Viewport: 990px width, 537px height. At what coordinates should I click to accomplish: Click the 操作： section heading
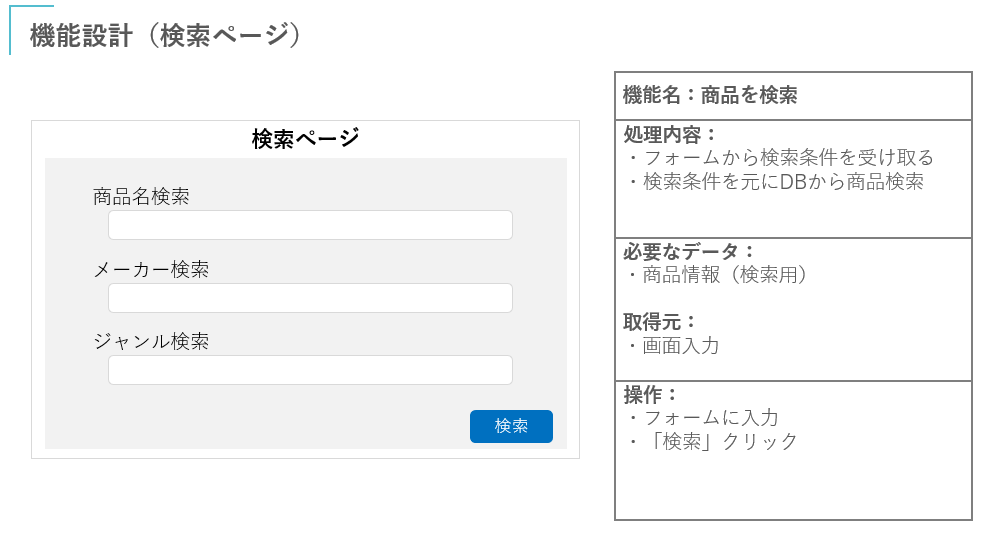[651, 394]
